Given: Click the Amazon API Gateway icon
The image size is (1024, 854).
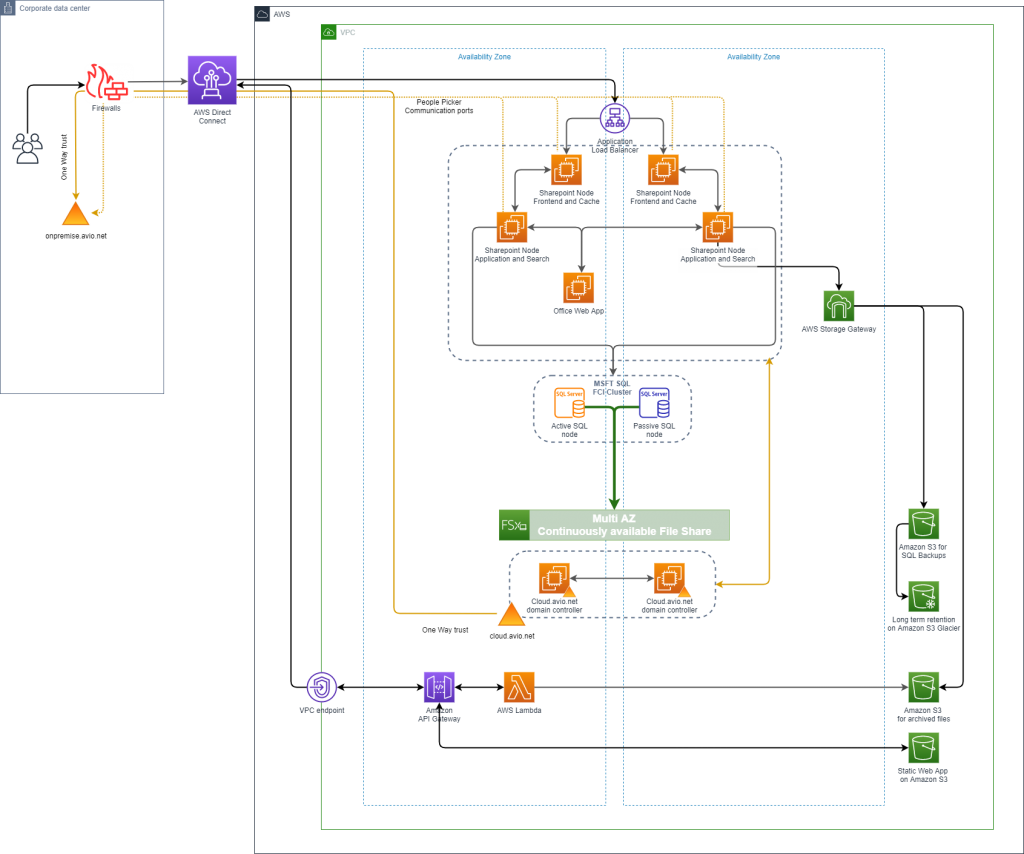Looking at the screenshot, I should coord(438,688).
